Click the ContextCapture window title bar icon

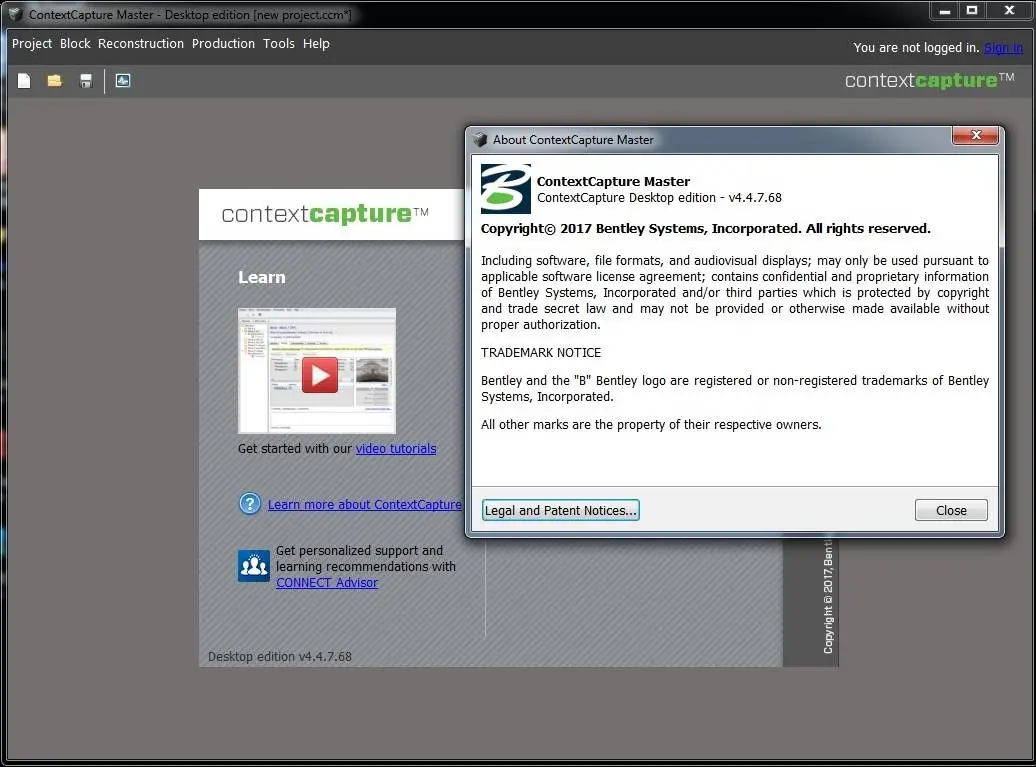pyautogui.click(x=15, y=14)
